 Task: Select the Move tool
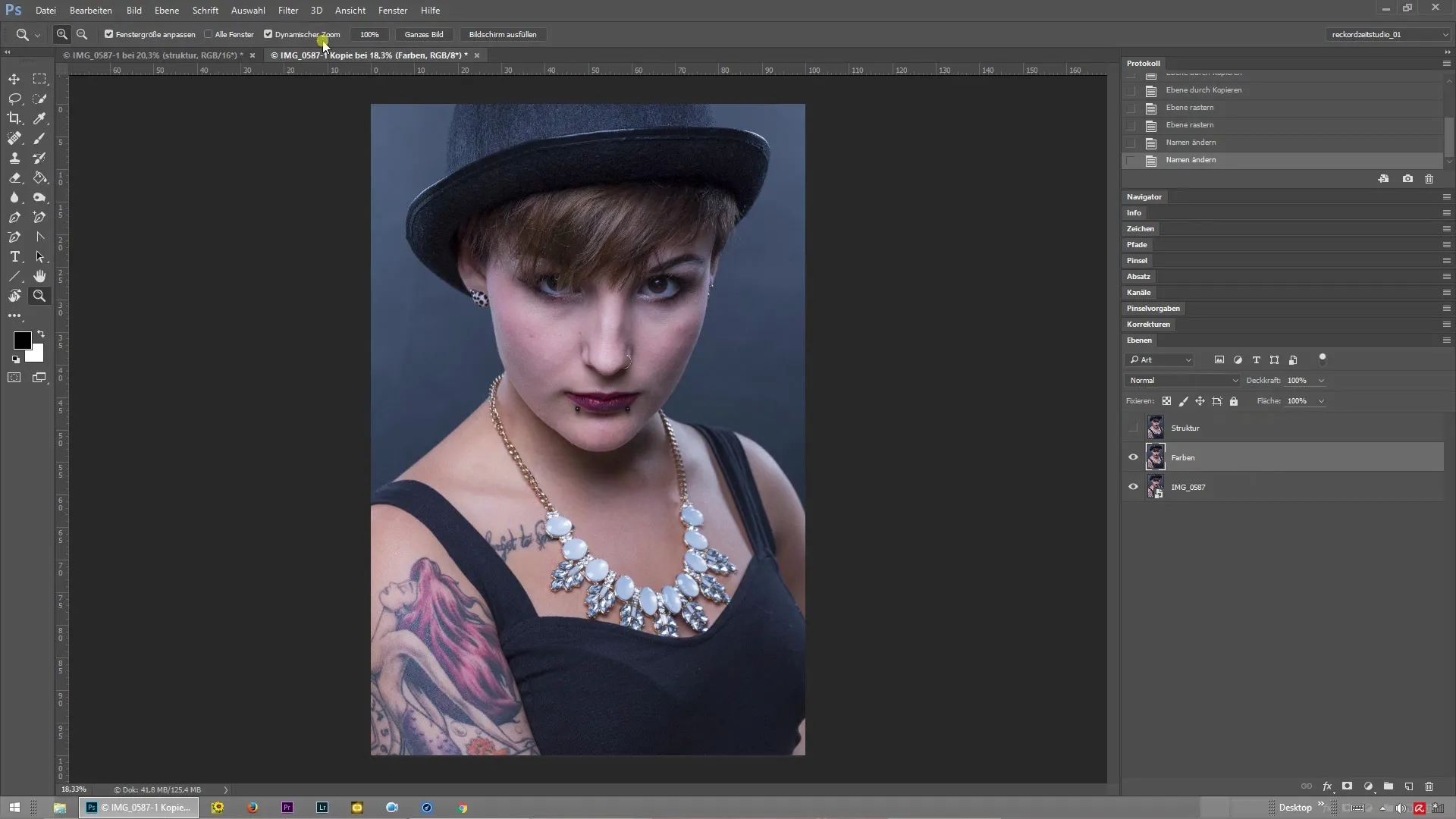click(x=14, y=79)
